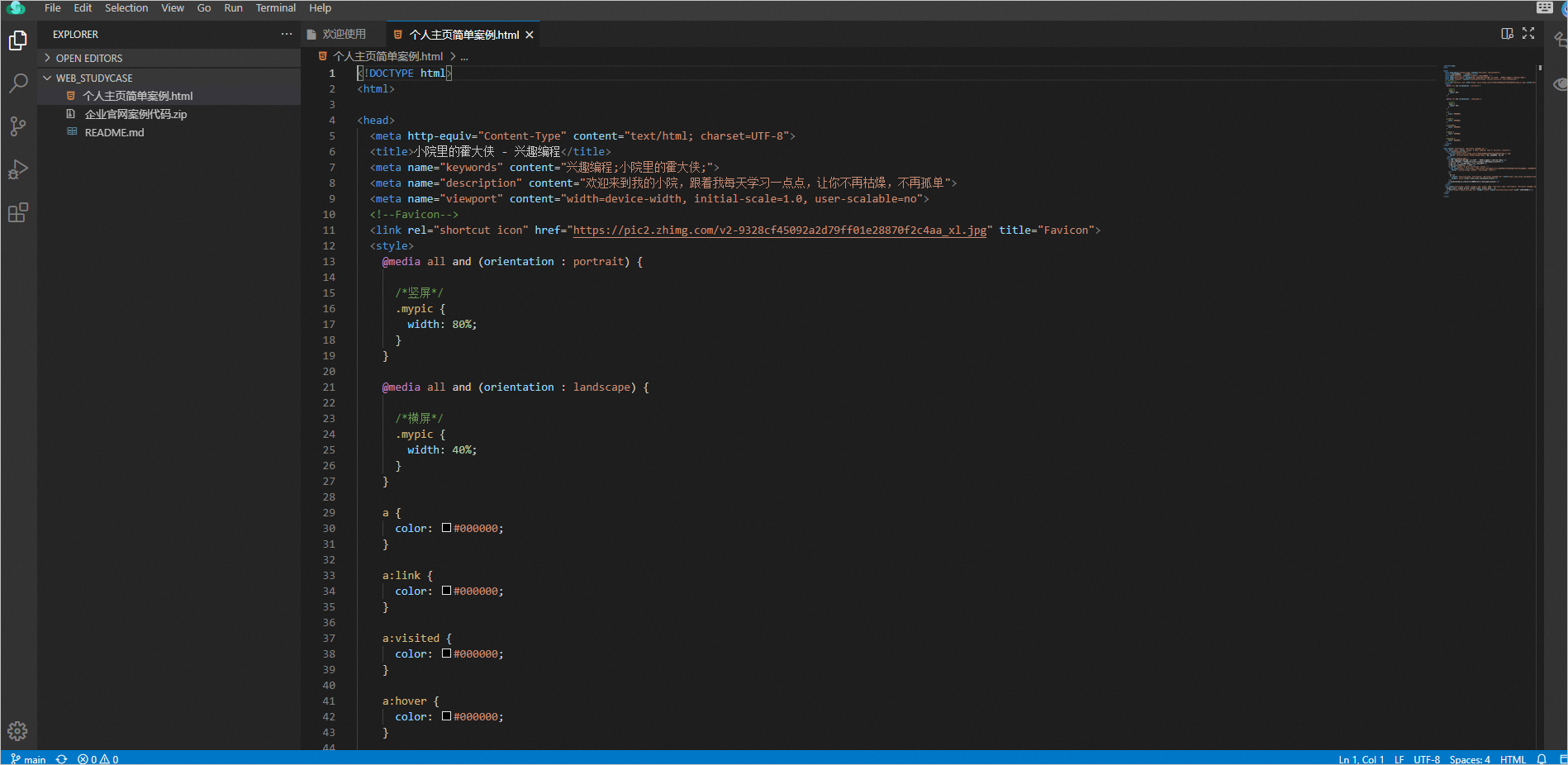Viewport: 1568px width, 765px height.
Task: Change language mode via HTML indicator
Action: click(x=1513, y=759)
